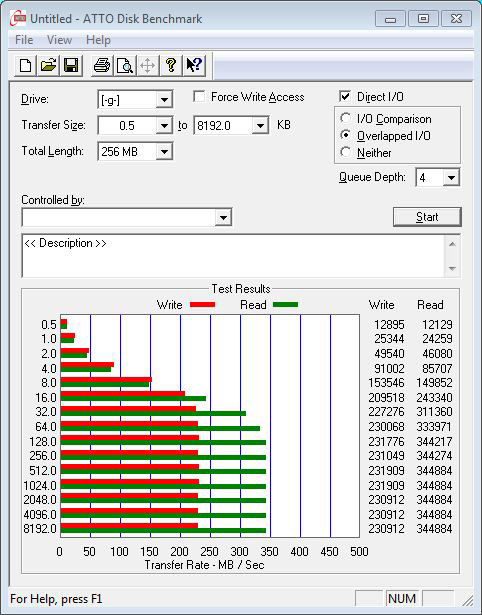This screenshot has width=482, height=615.
Task: Activate the context help arrow icon
Action: [194, 65]
